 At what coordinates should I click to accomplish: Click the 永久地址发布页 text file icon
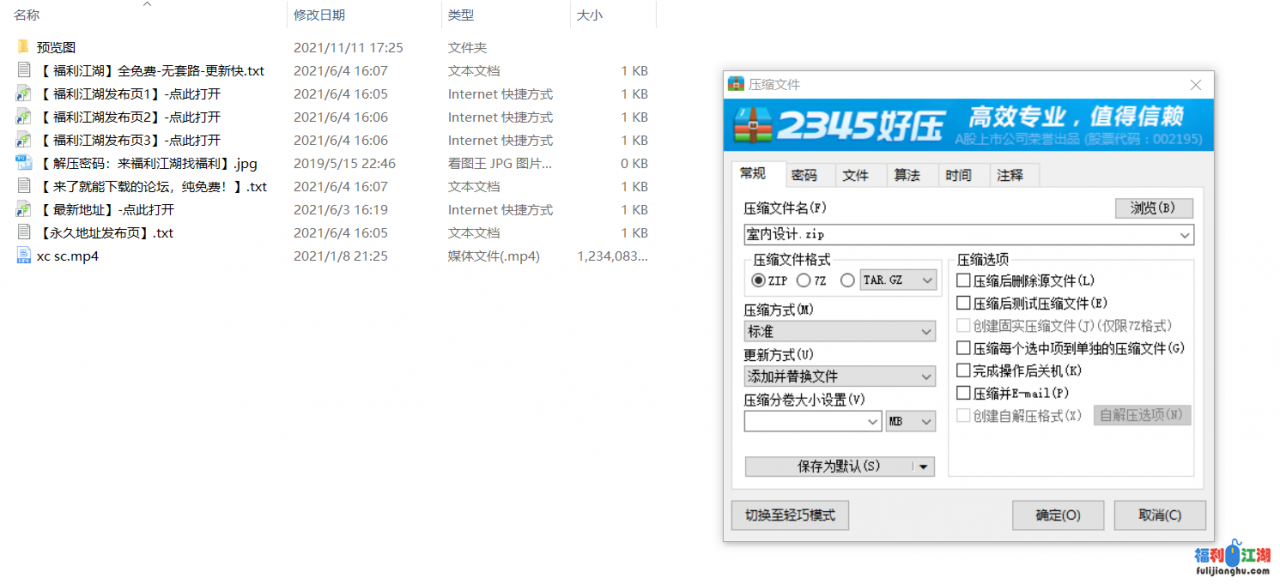pos(23,233)
